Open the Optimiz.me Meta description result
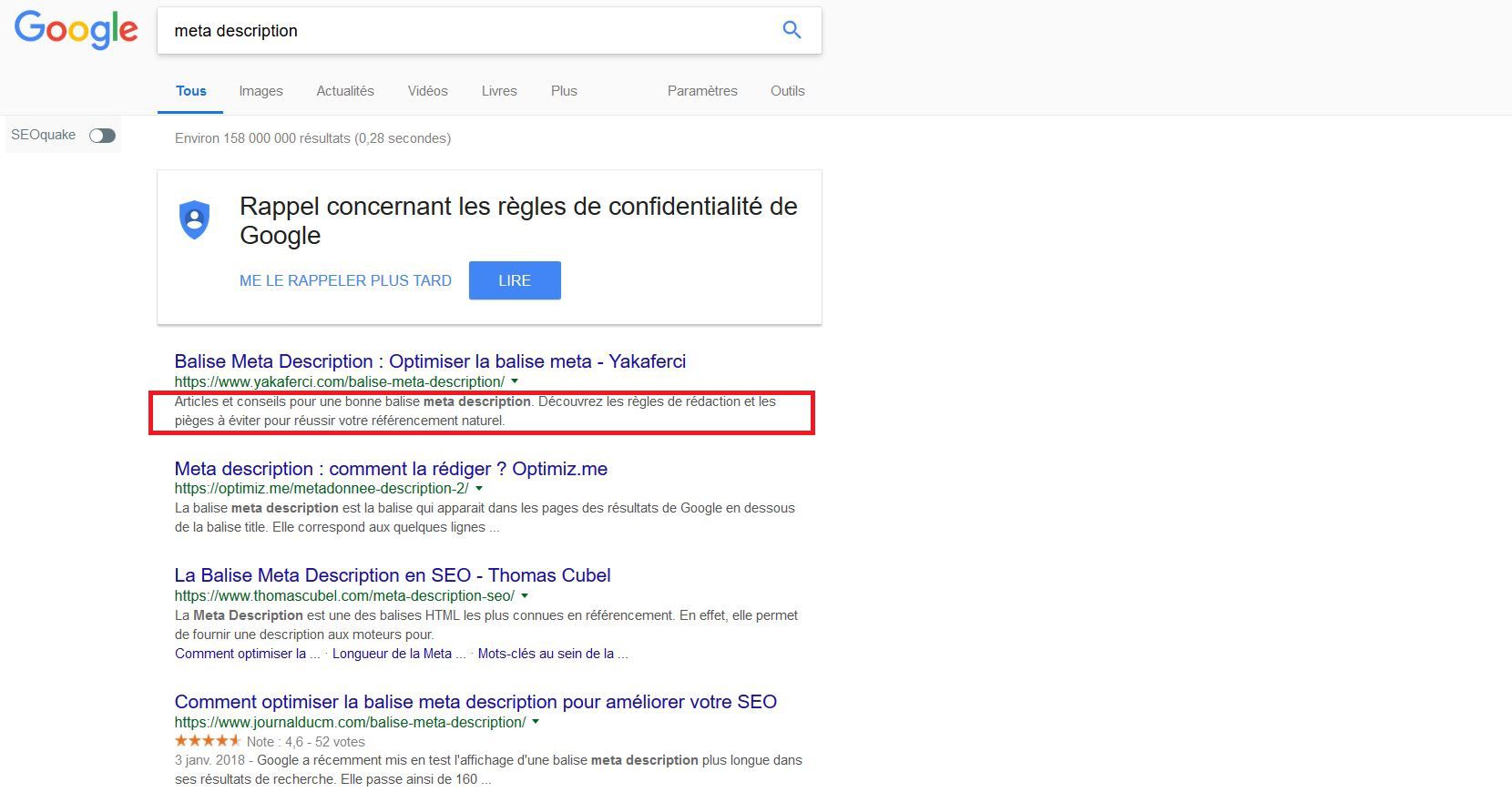The image size is (1512, 792). (391, 469)
